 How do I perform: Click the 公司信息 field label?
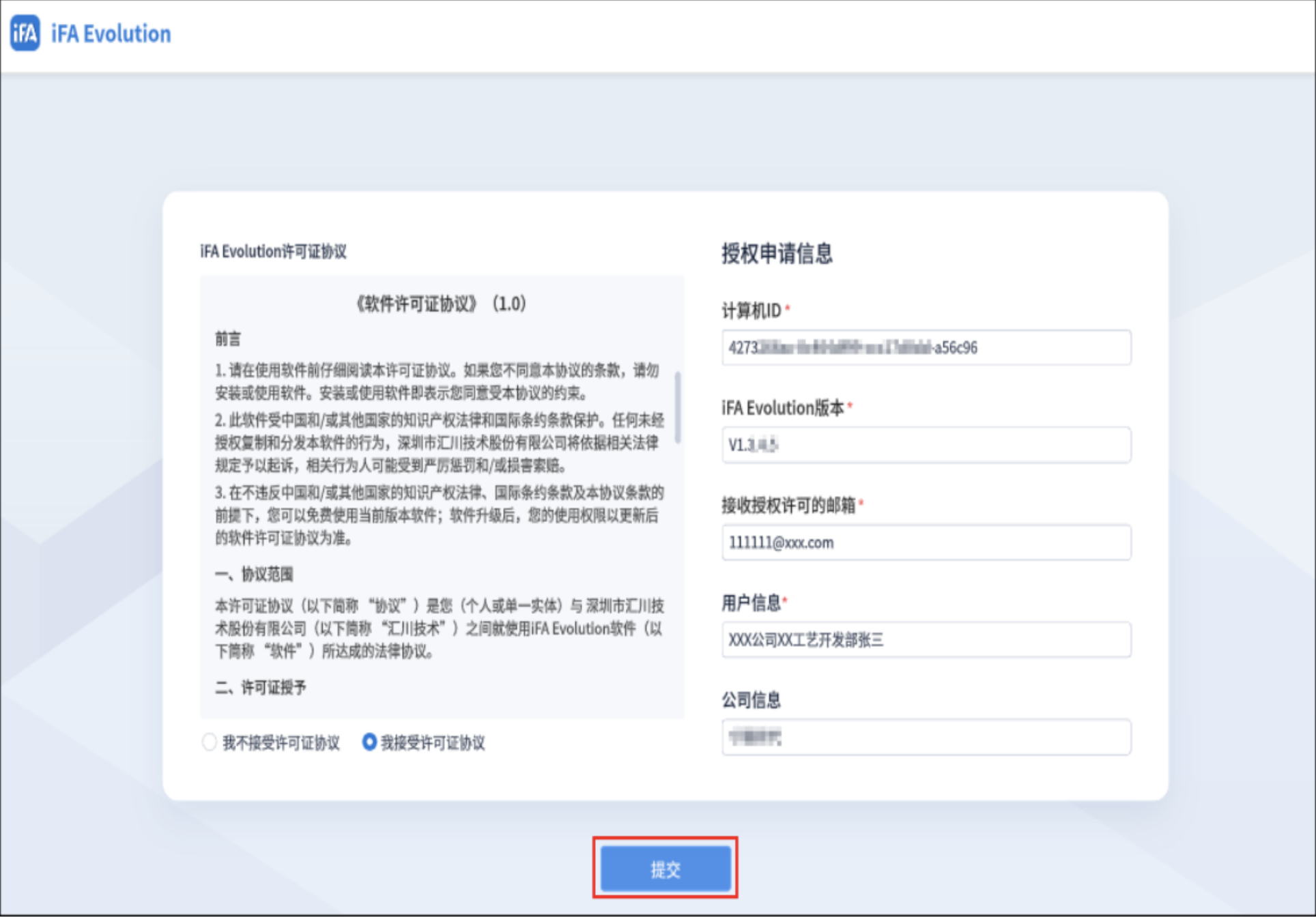click(x=751, y=700)
